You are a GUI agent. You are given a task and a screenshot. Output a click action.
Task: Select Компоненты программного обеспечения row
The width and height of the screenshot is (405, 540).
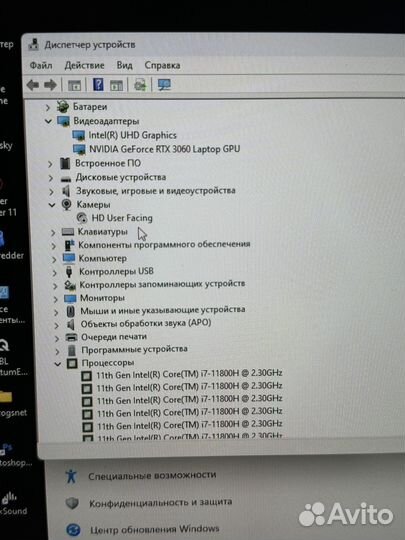click(x=164, y=245)
